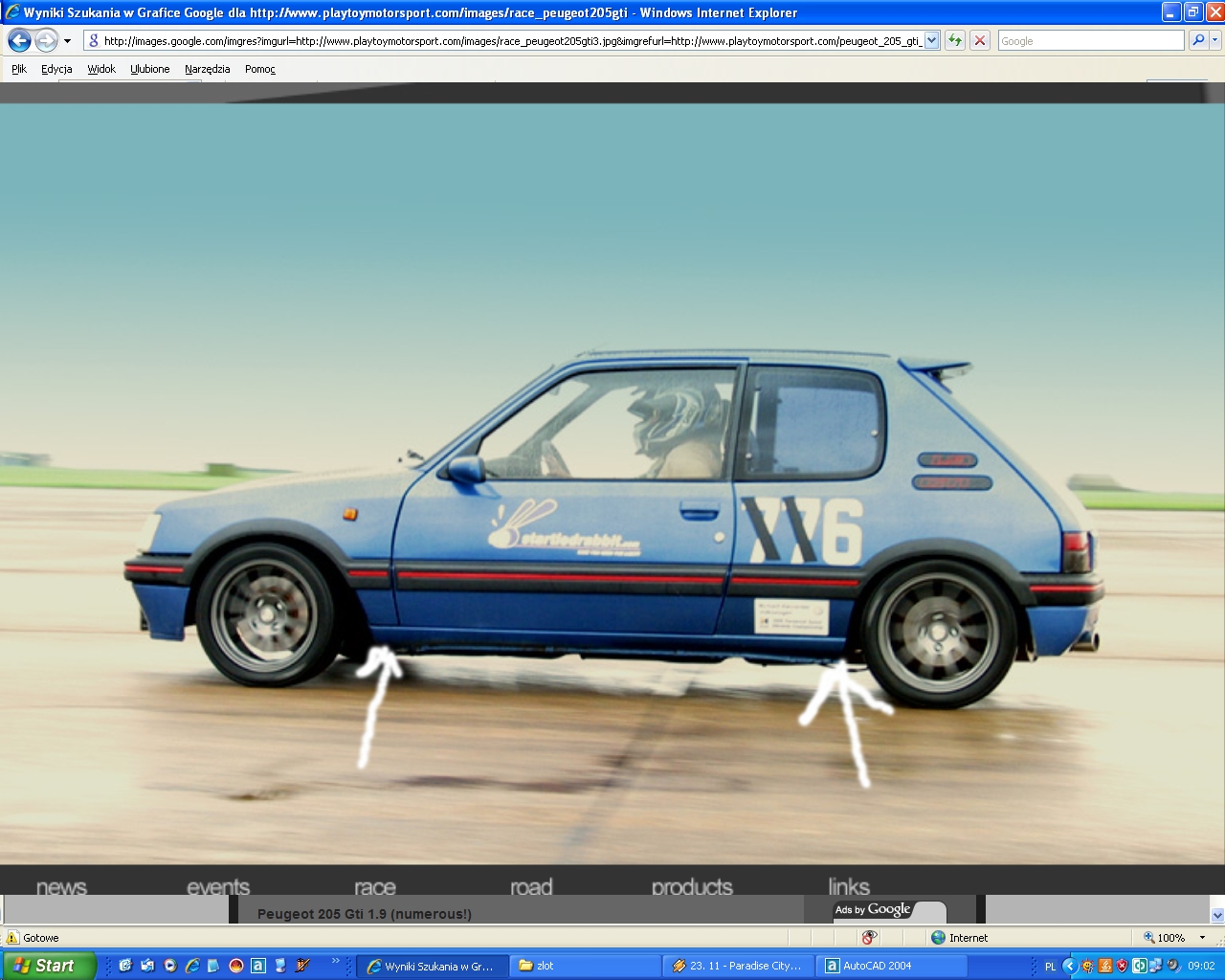Toggle the PL language indicator
This screenshot has width=1225, height=980.
point(1050,967)
